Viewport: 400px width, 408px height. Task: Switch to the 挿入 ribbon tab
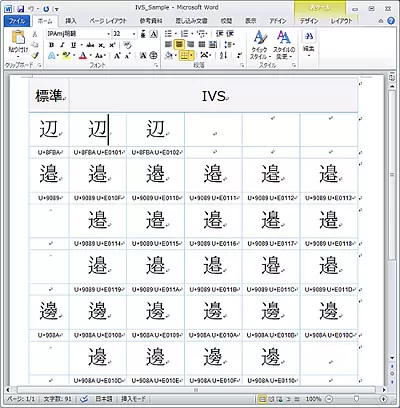[x=71, y=21]
